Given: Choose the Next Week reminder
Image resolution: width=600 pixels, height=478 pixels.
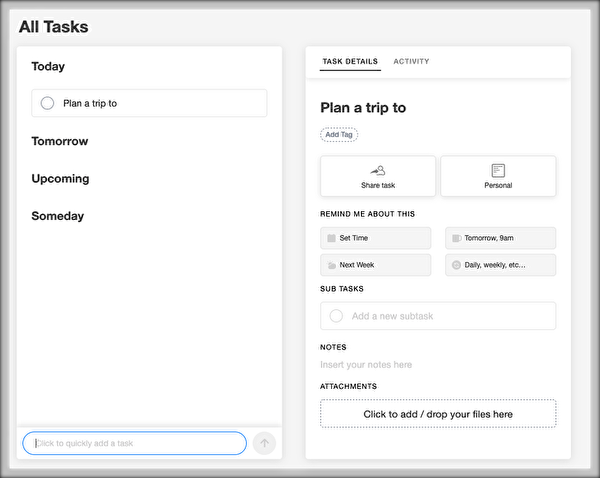Looking at the screenshot, I should 375,265.
